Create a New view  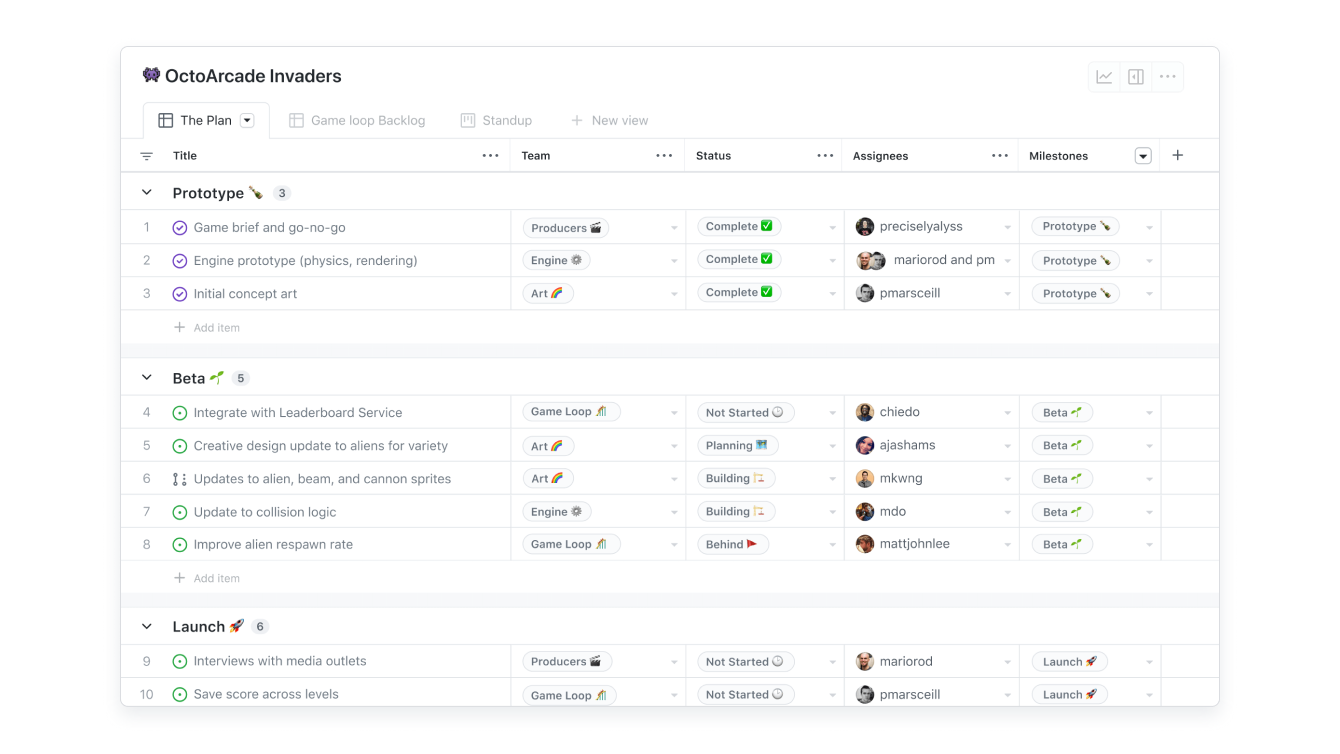coord(610,119)
